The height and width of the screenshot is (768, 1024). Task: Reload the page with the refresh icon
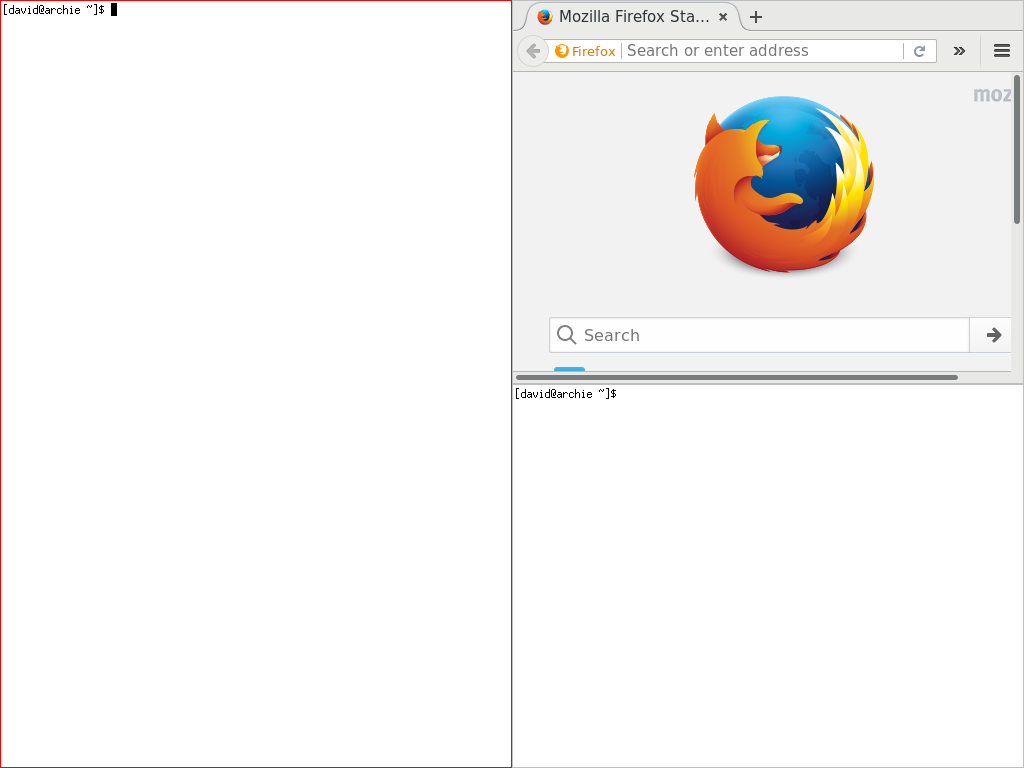(920, 51)
